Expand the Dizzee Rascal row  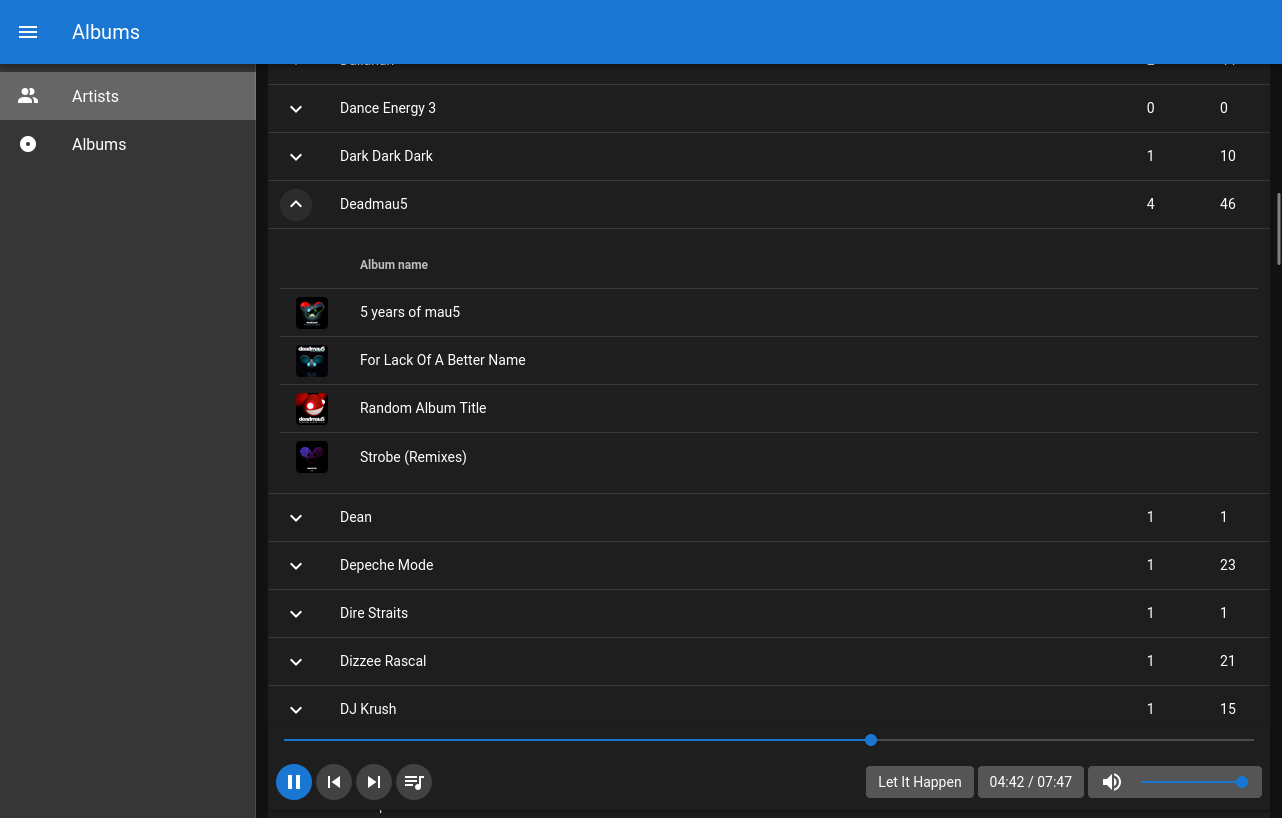(296, 662)
